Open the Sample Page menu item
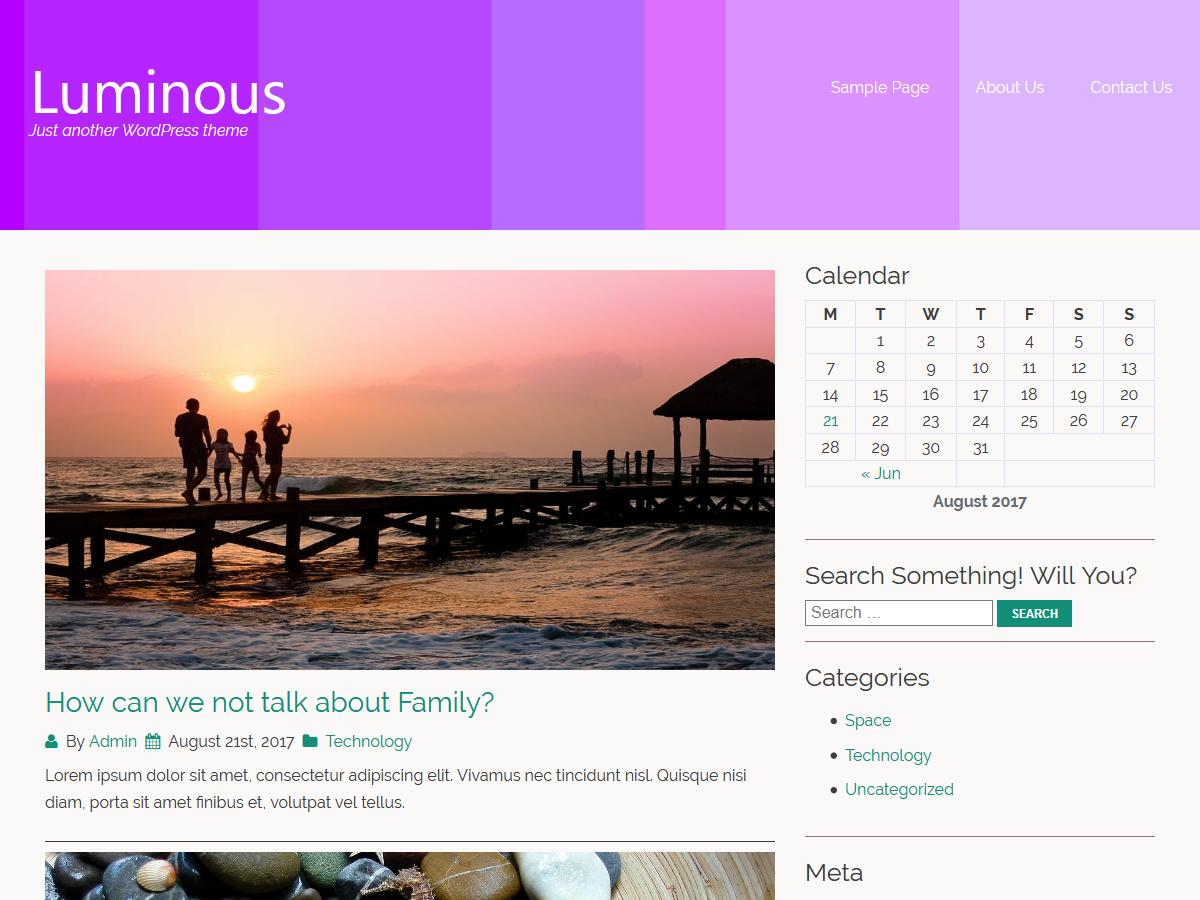Image resolution: width=1200 pixels, height=900 pixels. coord(879,88)
